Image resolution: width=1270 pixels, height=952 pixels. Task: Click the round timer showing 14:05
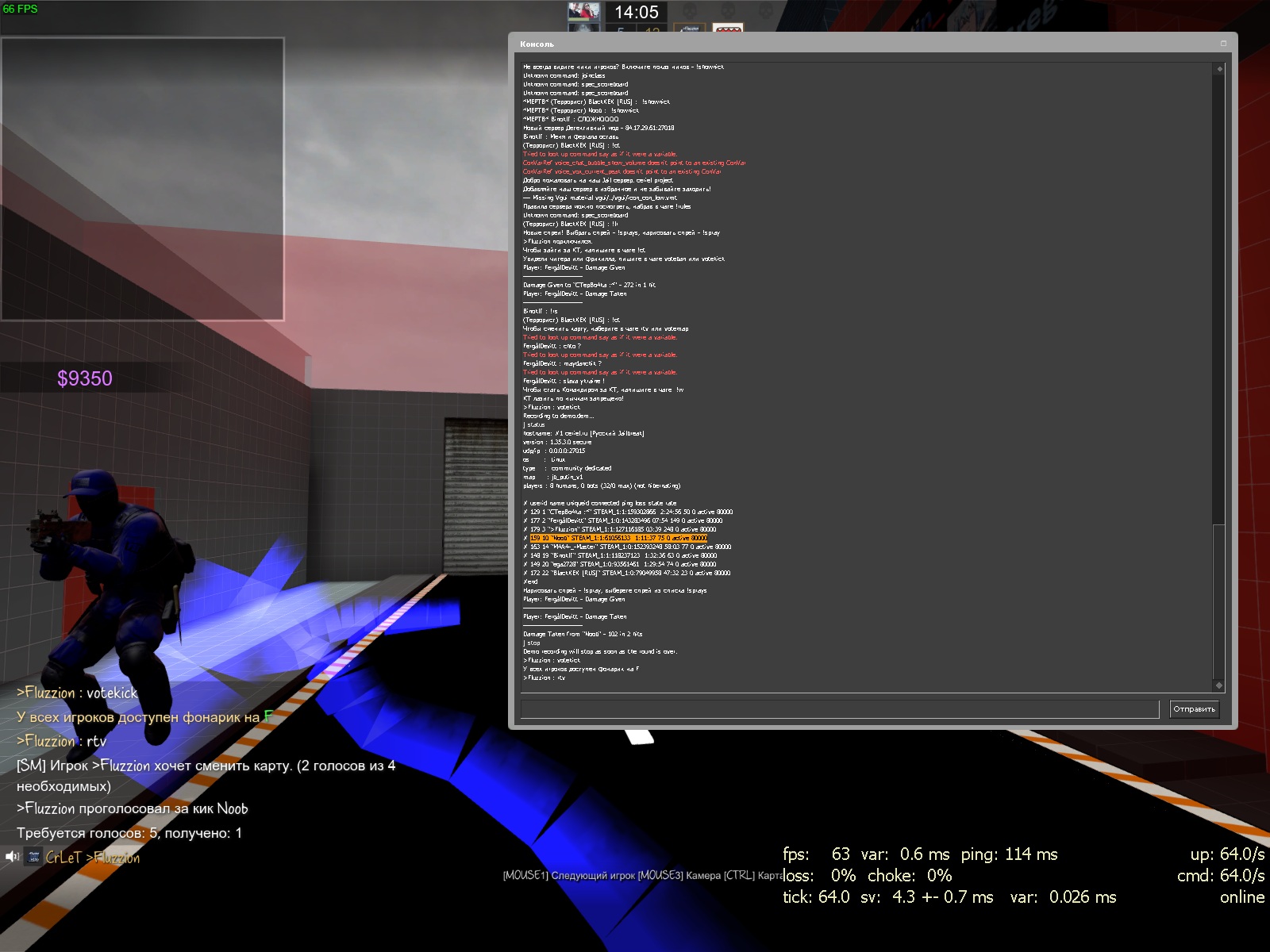click(x=636, y=12)
